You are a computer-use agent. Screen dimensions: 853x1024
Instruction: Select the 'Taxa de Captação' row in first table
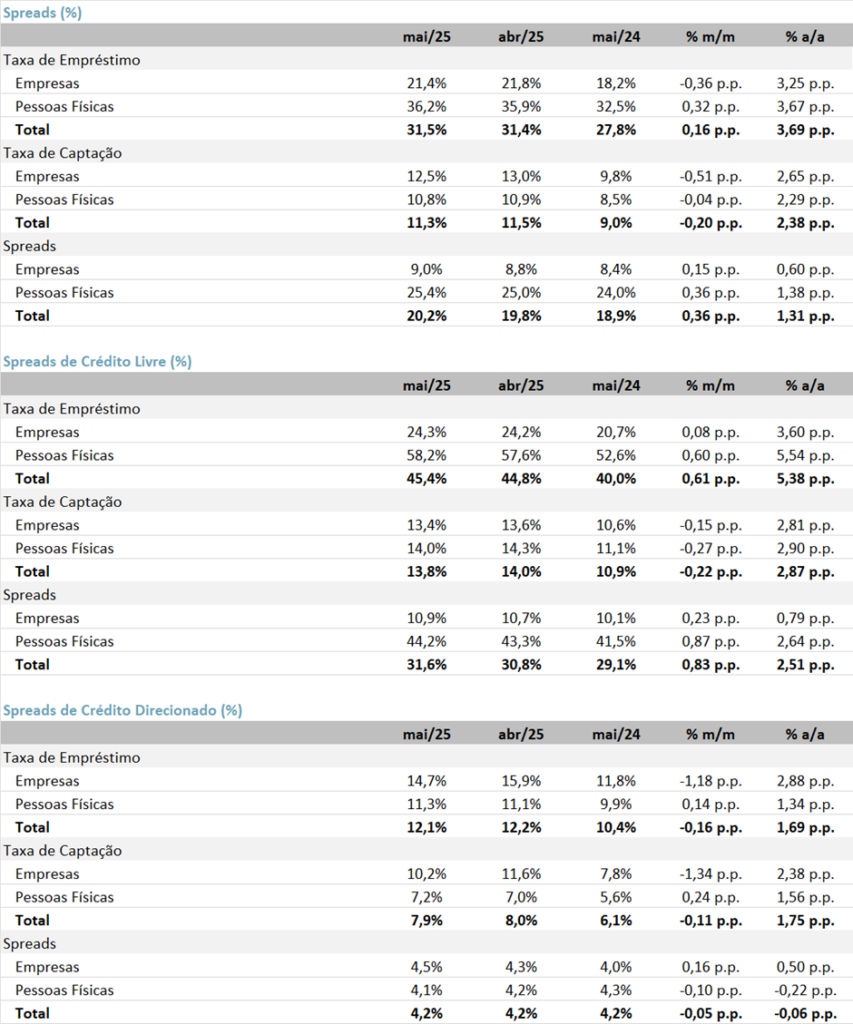(426, 153)
